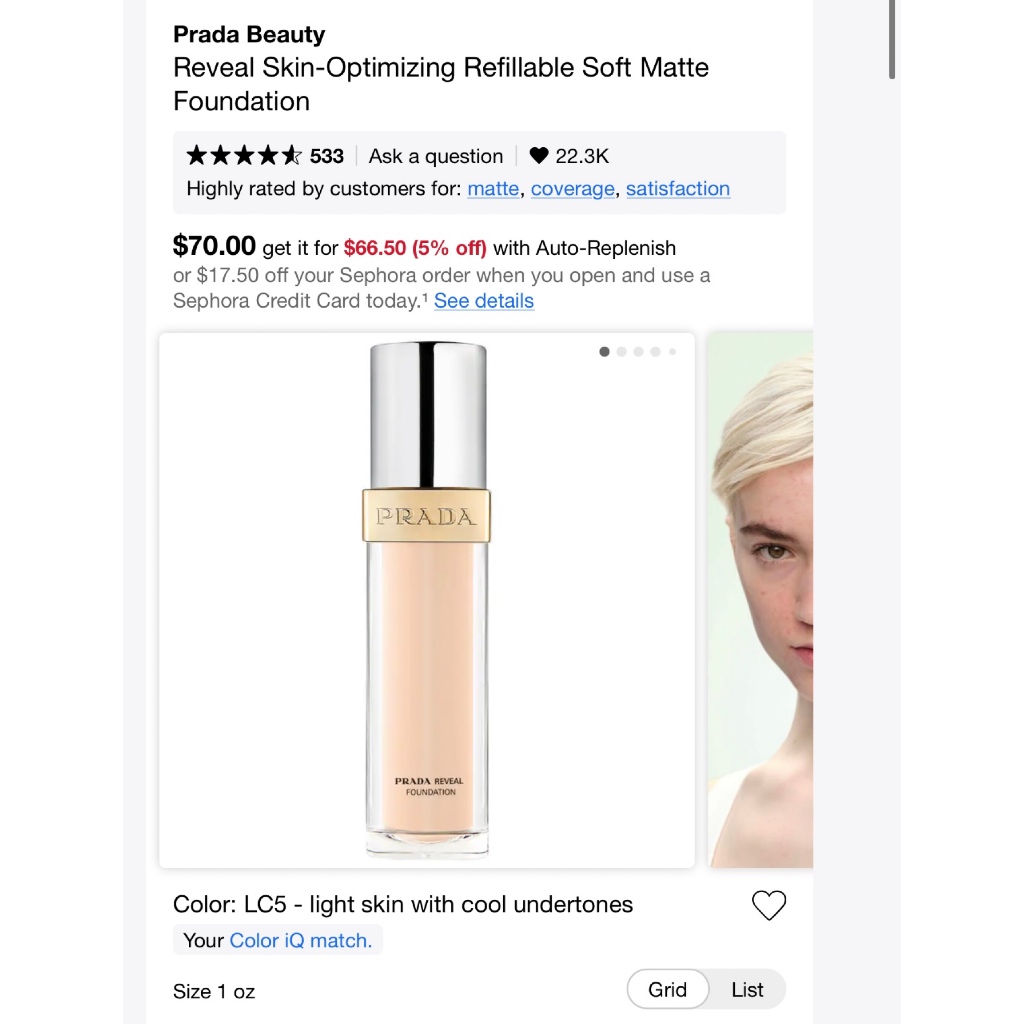This screenshot has height=1024, width=1024.
Task: Jump to third carousel dot
Action: coord(638,352)
